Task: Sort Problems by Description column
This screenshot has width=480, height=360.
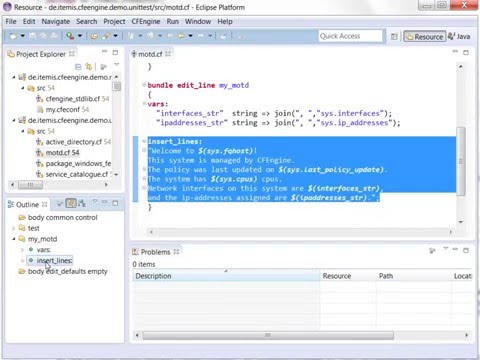Action: click(226, 276)
